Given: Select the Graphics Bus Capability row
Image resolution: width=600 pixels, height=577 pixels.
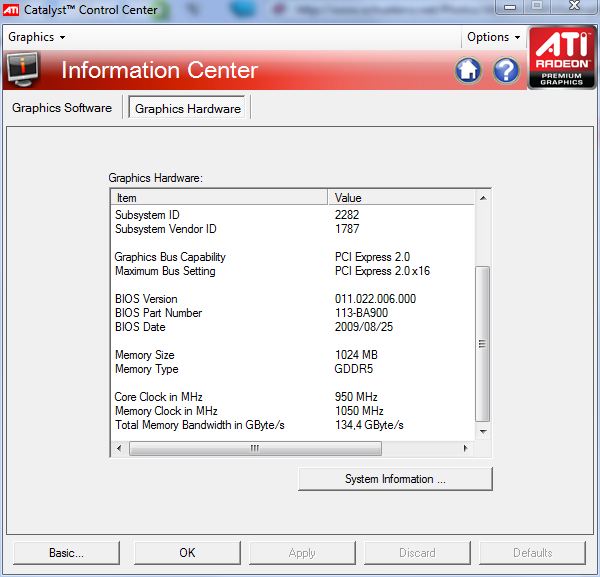Looking at the screenshot, I should pyautogui.click(x=293, y=257).
